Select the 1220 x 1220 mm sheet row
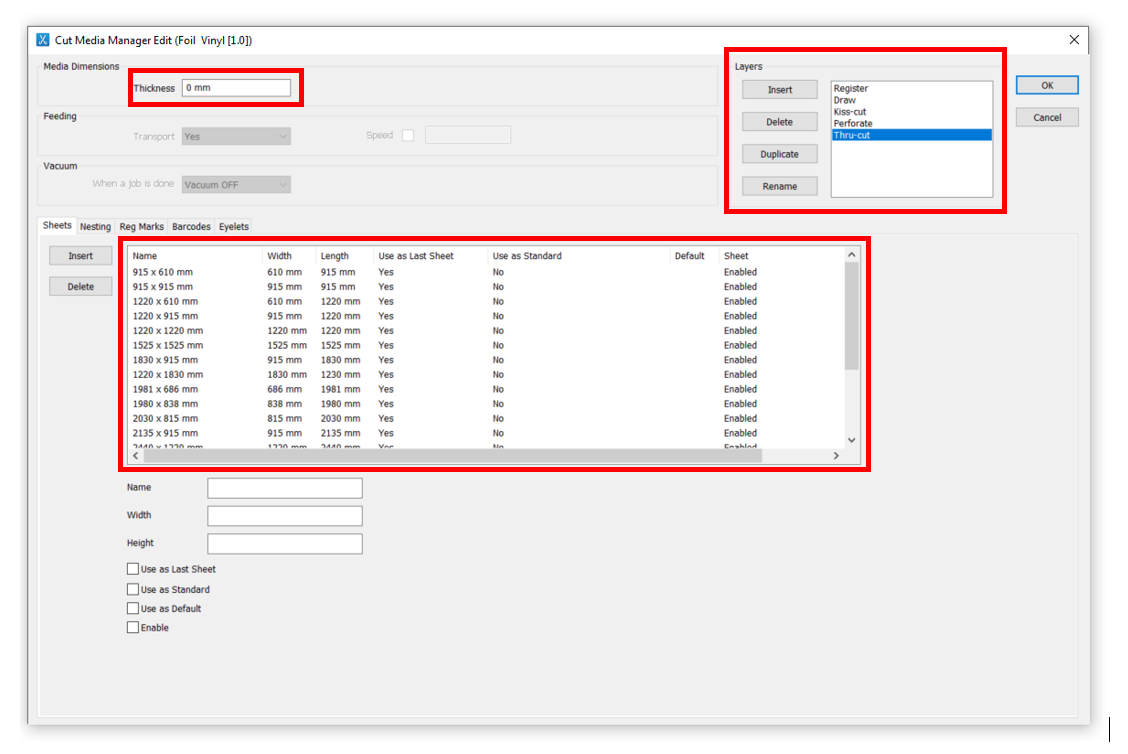The image size is (1128, 754). (x=486, y=331)
